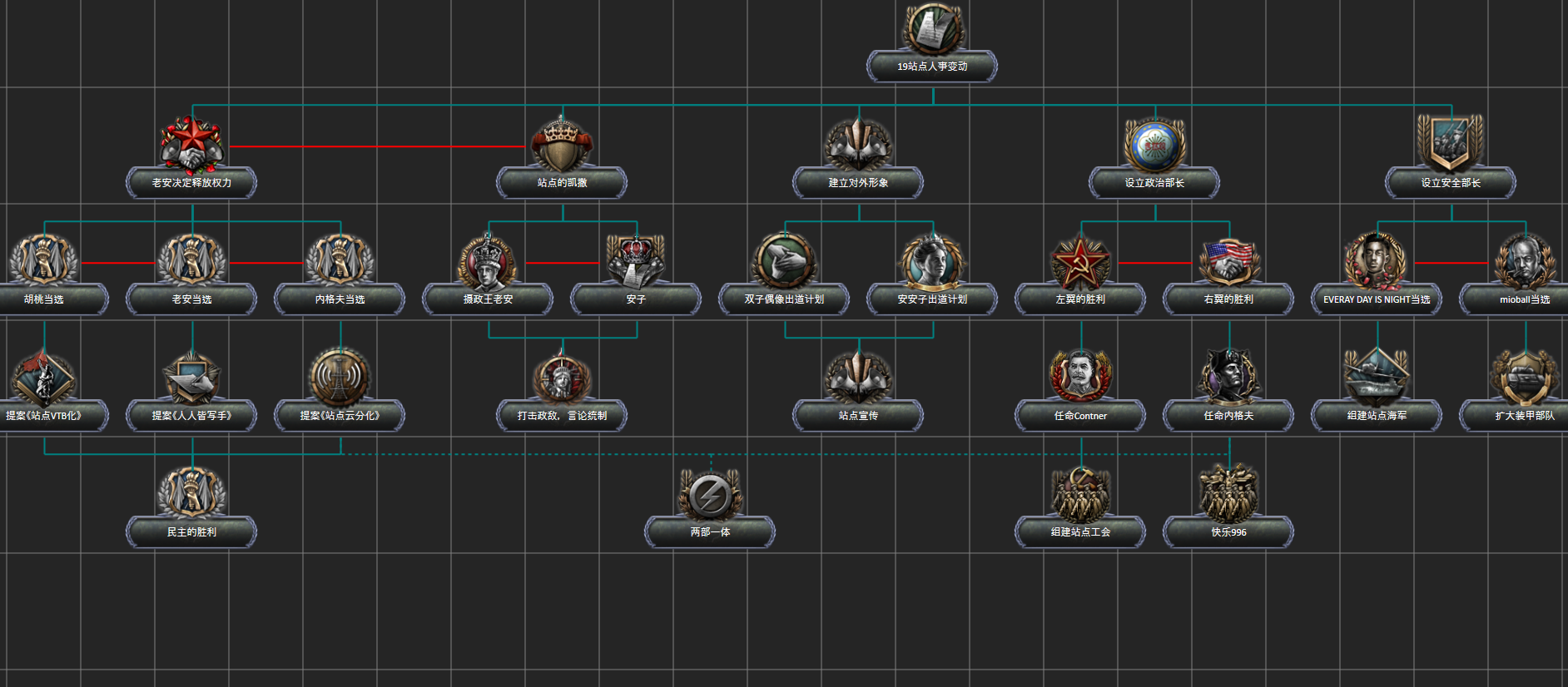Select the 设立安全部长 focus label

(x=1451, y=183)
